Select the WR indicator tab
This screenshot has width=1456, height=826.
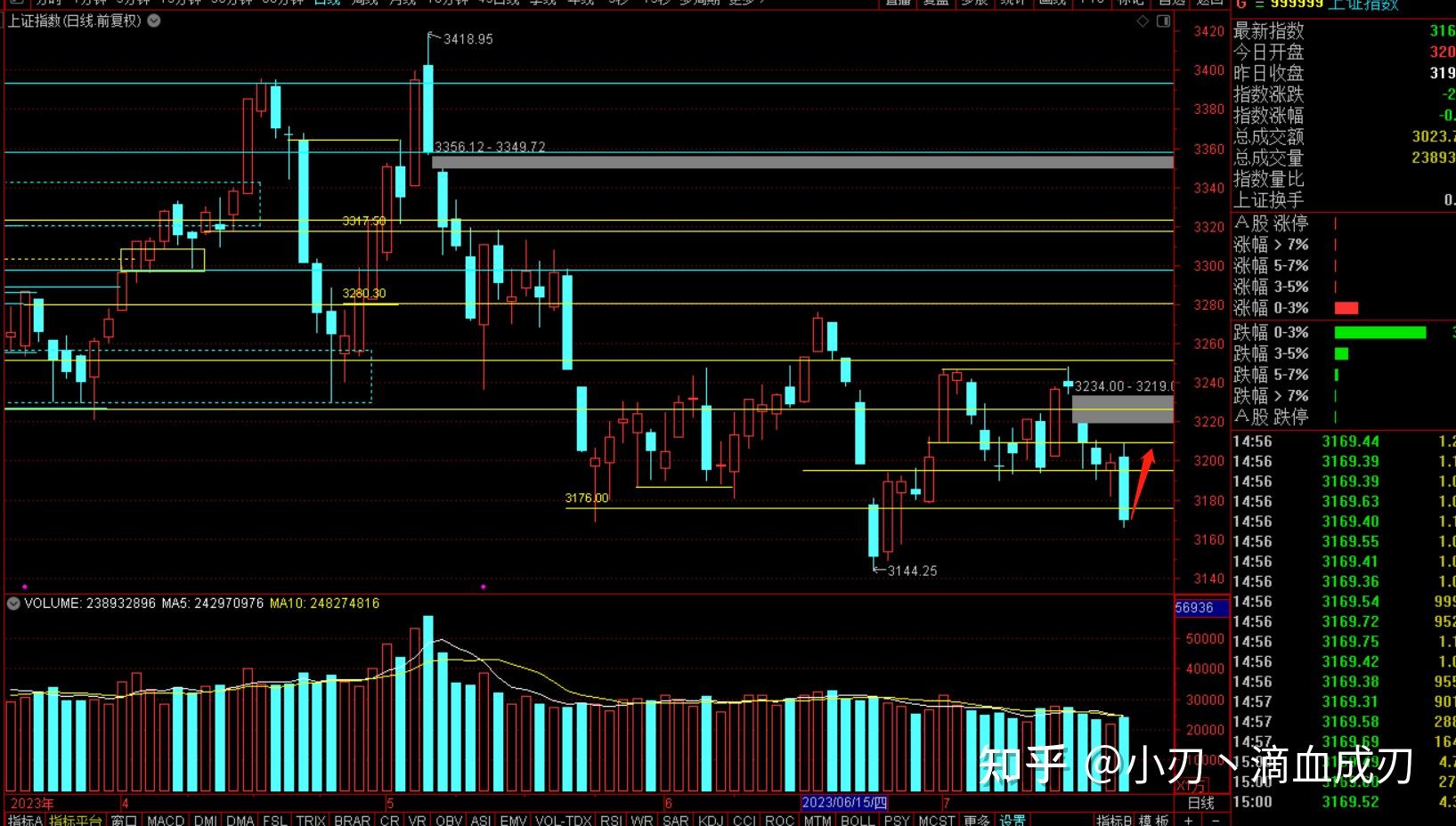click(x=641, y=820)
